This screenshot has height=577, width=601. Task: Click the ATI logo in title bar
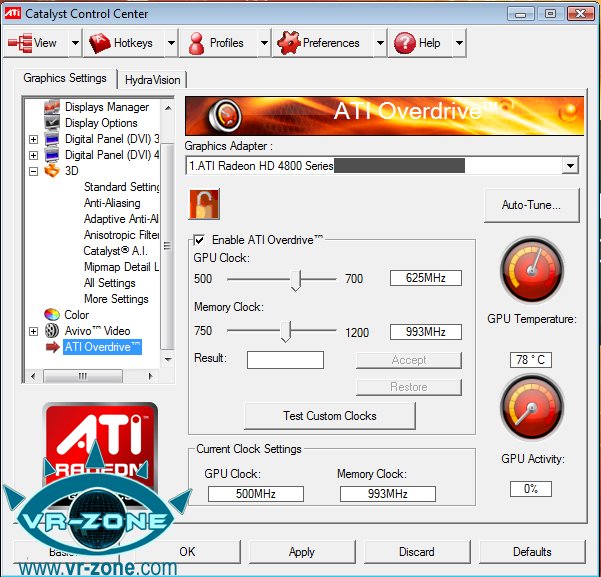pos(12,13)
